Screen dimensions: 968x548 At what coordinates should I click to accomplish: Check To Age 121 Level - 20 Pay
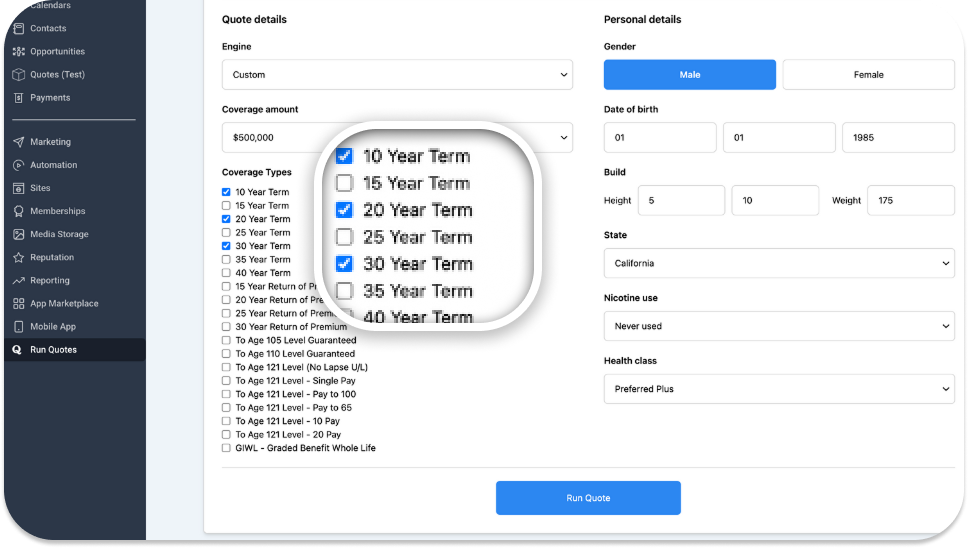coord(226,434)
